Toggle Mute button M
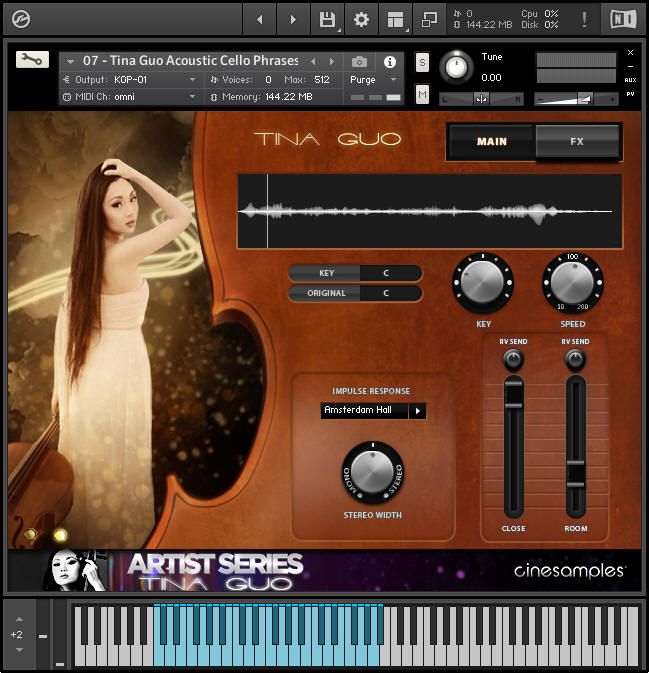The height and width of the screenshot is (673, 649). 422,94
